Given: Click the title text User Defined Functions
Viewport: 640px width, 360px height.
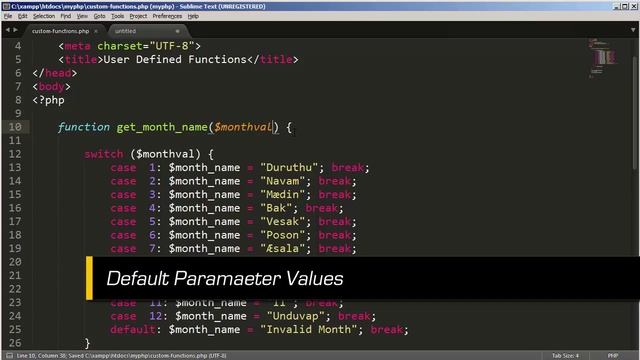Looking at the screenshot, I should coord(175,60).
